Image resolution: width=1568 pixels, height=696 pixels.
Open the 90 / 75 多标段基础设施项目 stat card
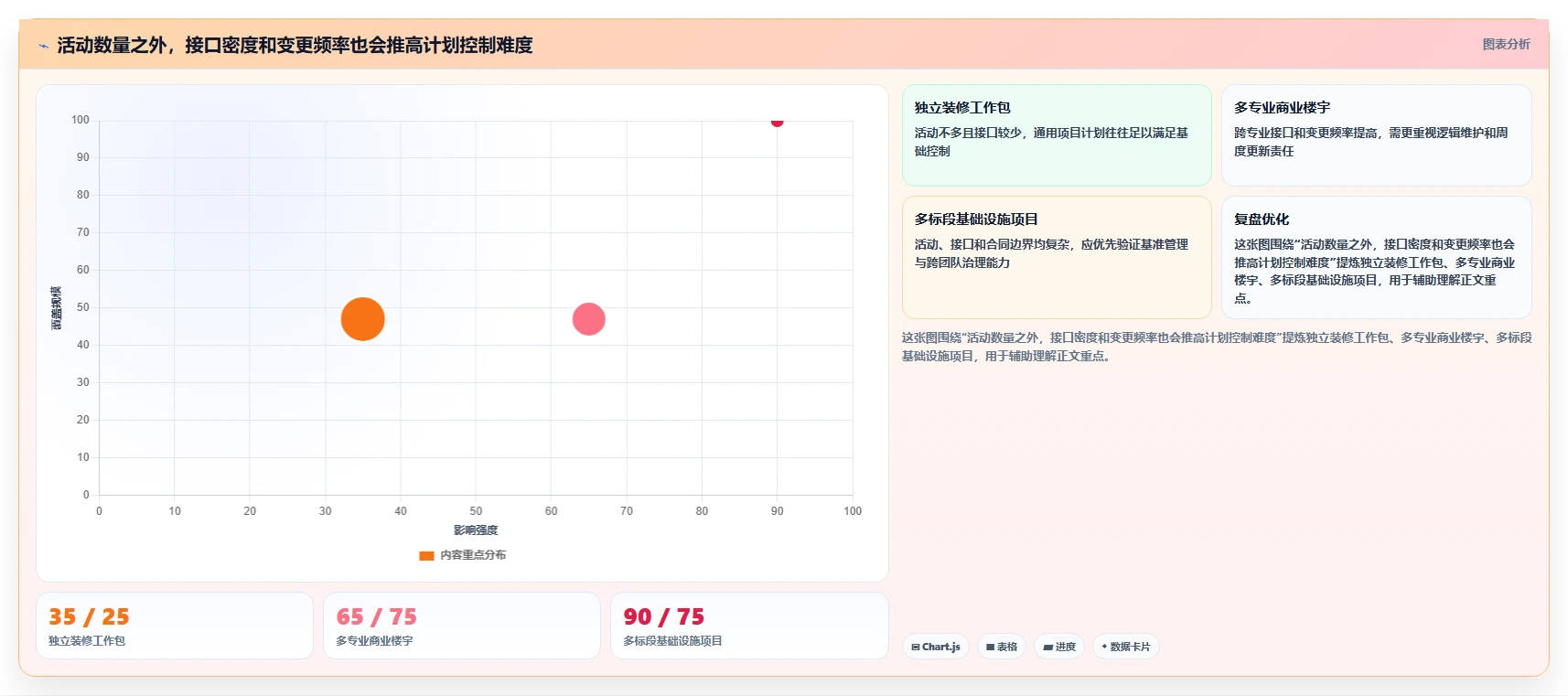click(x=749, y=626)
